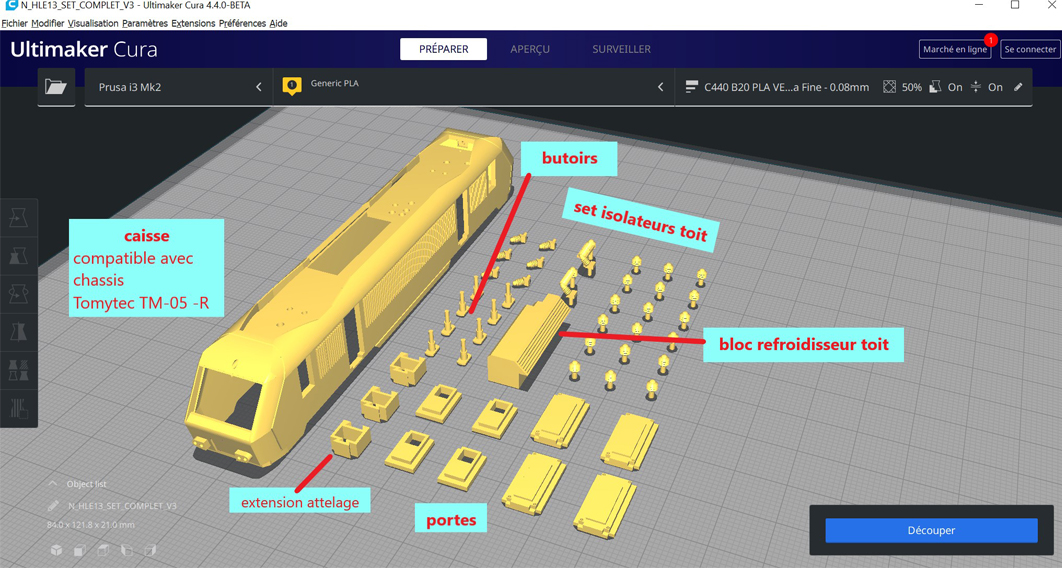Select the Mirror tool in left toolbar

pos(19,332)
